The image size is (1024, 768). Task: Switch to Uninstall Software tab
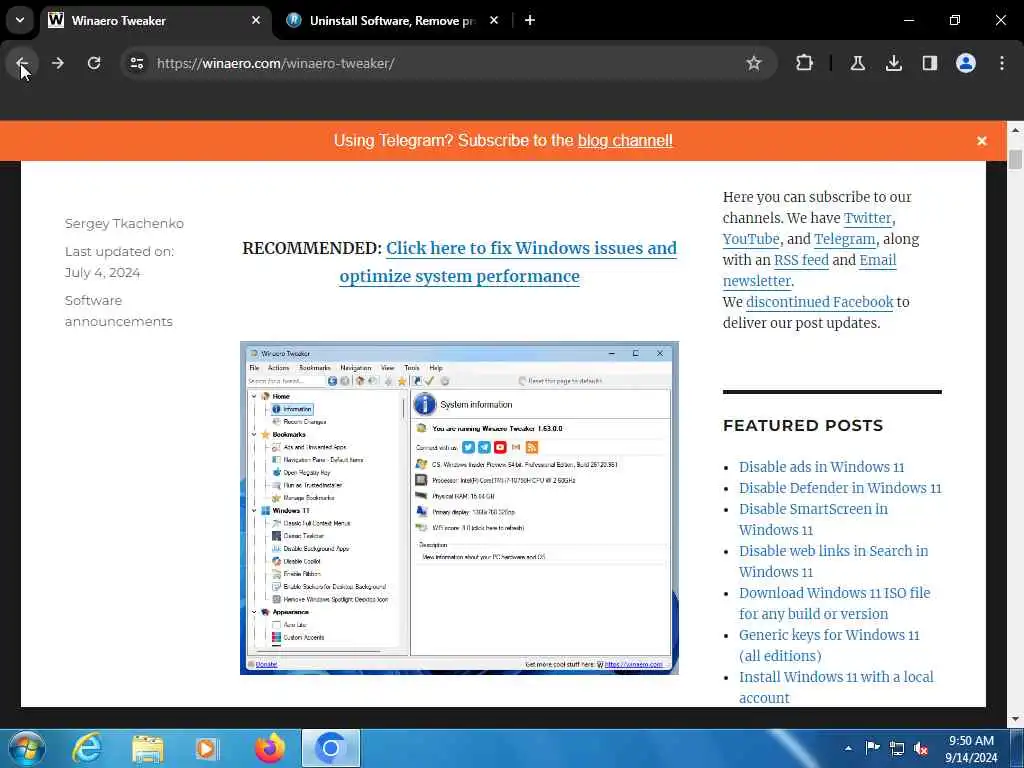pyautogui.click(x=392, y=20)
